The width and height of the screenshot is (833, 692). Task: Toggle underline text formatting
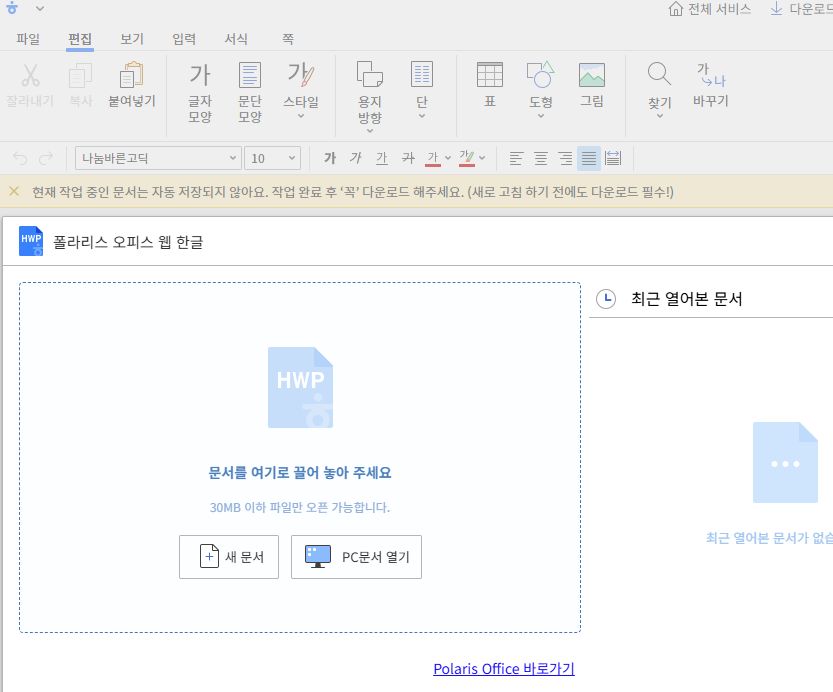381,158
